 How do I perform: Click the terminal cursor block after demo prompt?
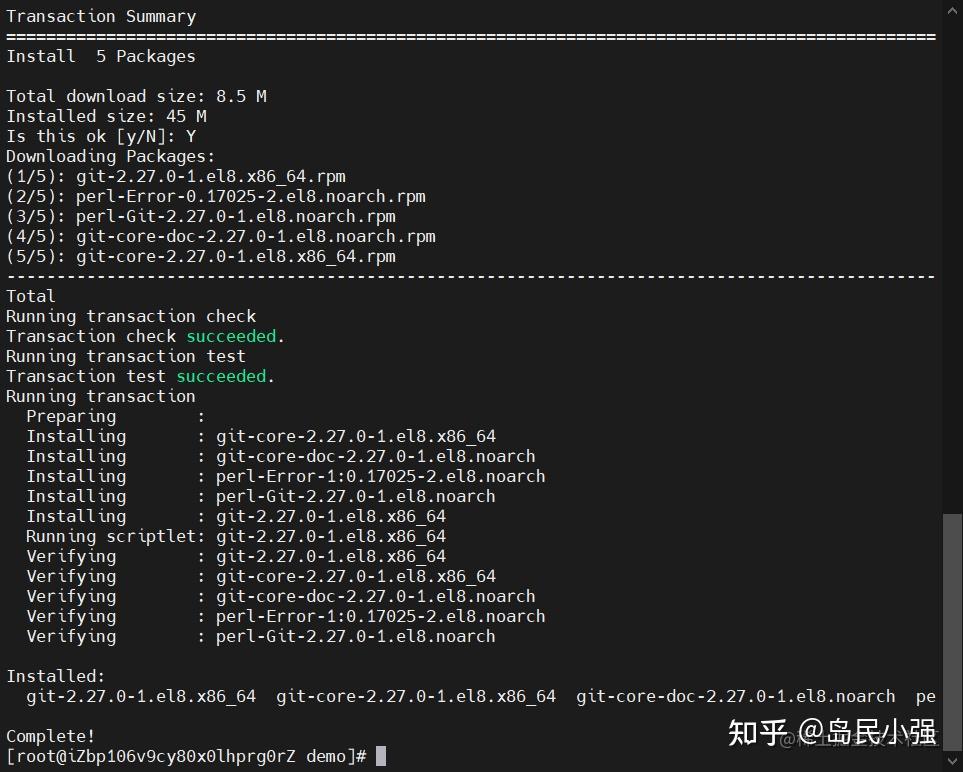click(381, 756)
